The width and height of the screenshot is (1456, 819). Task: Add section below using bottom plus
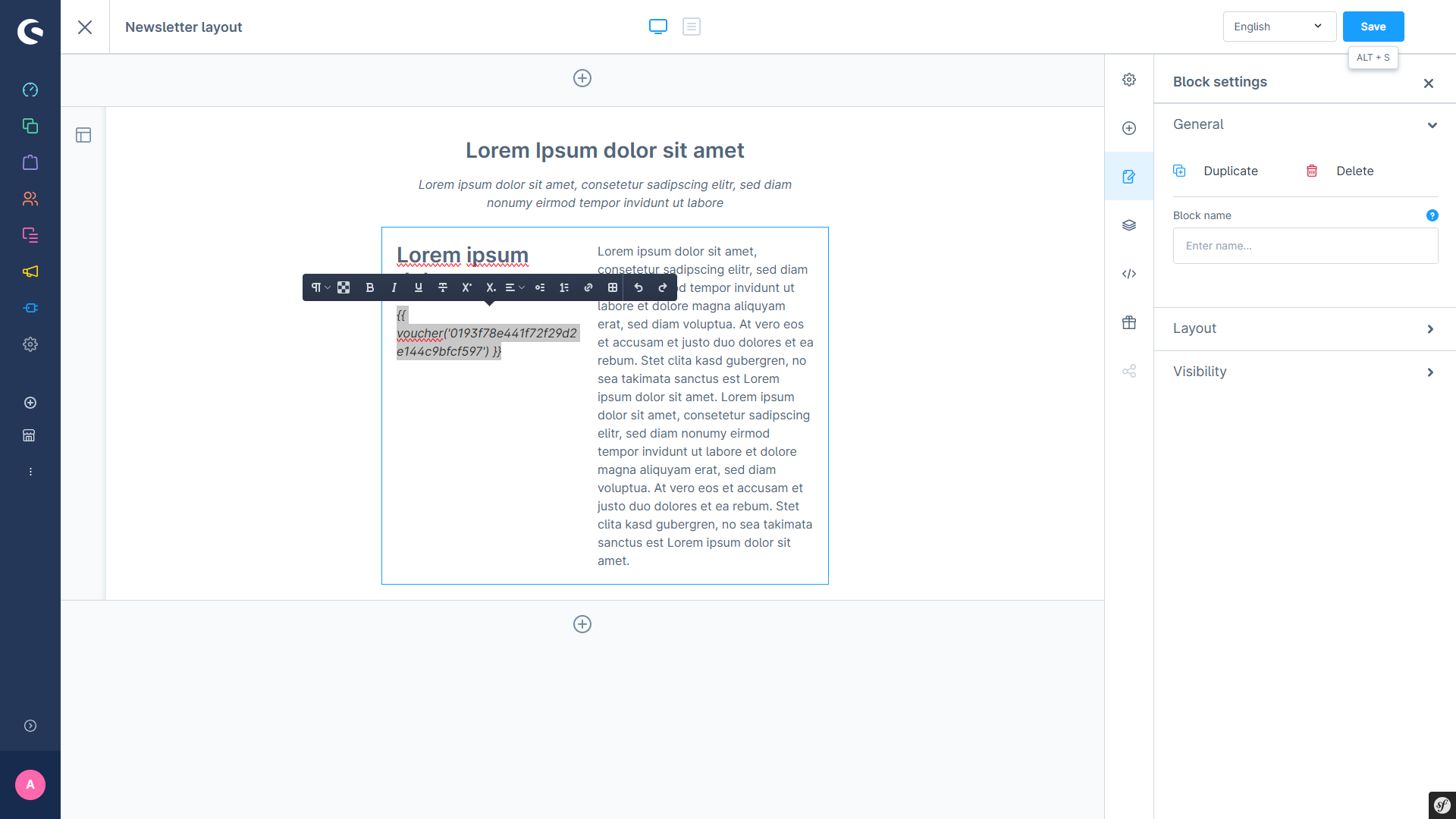tap(582, 624)
